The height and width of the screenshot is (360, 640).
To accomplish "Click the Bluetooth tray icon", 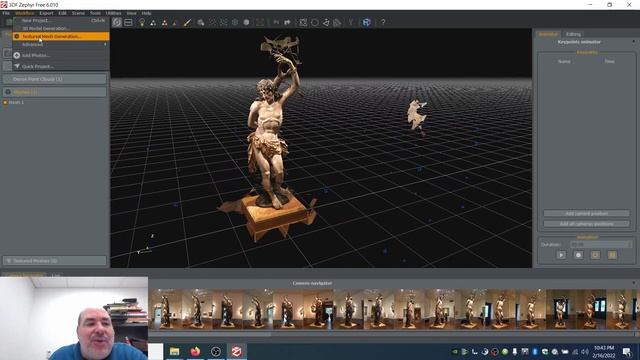I will [535, 351].
